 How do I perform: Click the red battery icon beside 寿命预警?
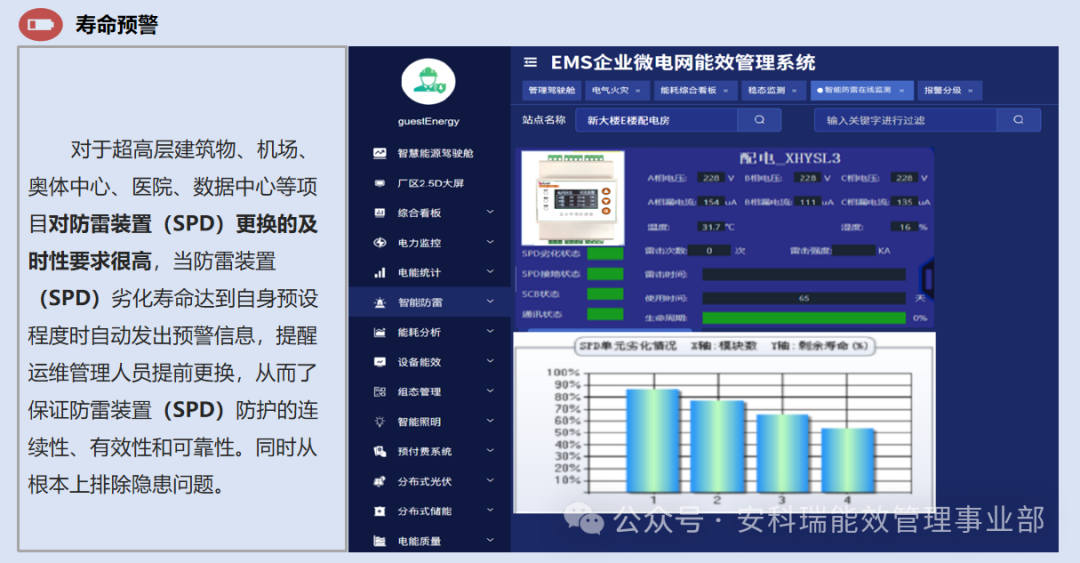[x=41, y=25]
